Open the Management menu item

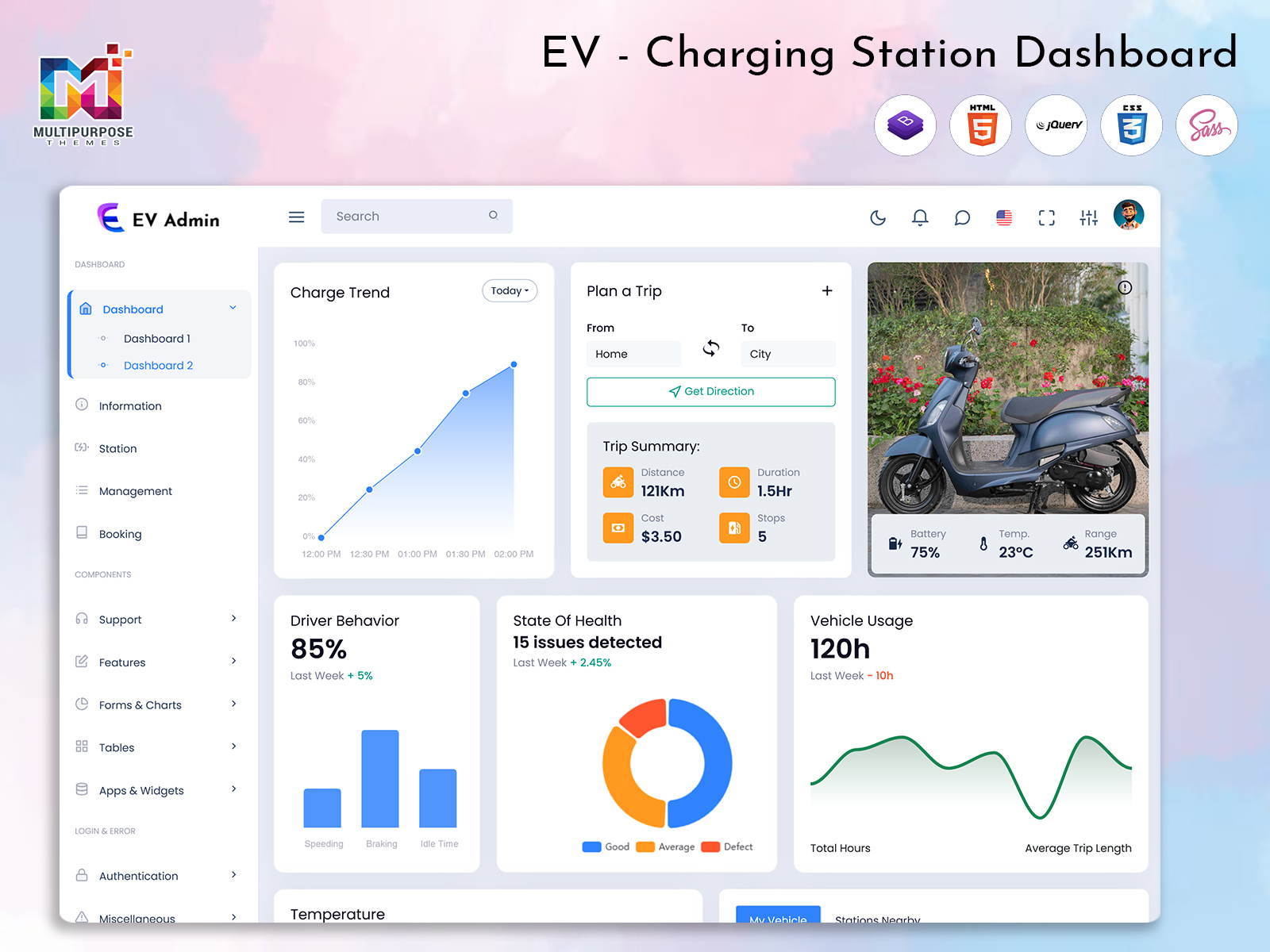[x=136, y=492]
